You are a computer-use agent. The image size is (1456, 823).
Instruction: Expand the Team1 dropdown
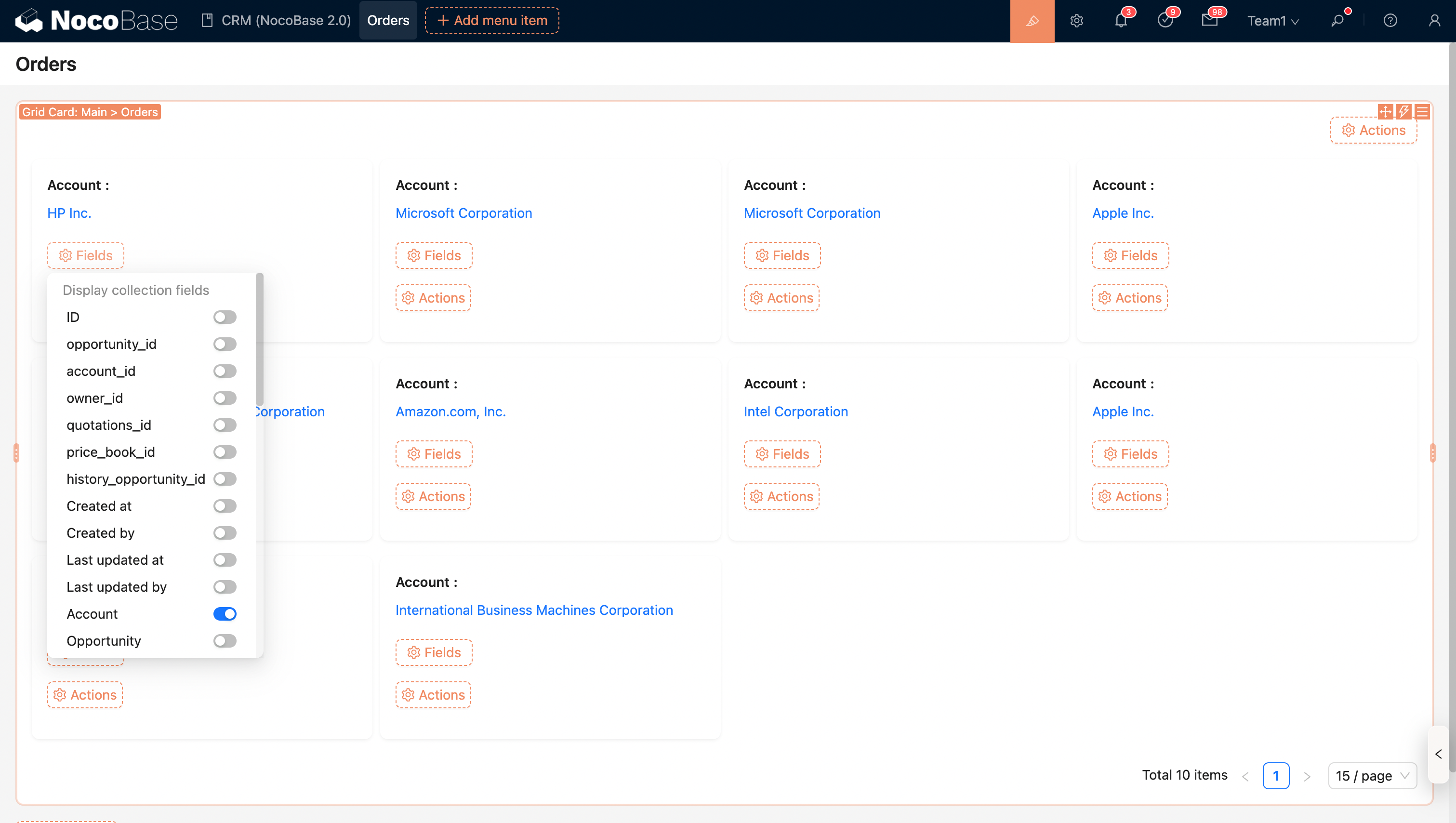click(x=1273, y=21)
